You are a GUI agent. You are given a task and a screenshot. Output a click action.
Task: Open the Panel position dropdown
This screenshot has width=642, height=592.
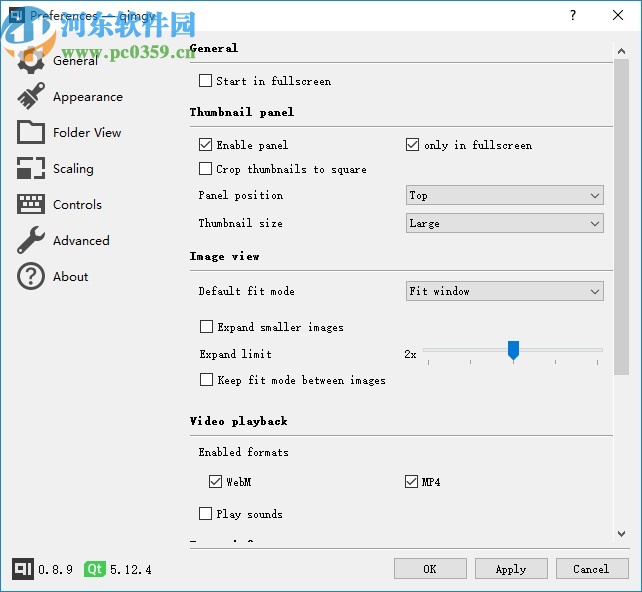point(504,195)
